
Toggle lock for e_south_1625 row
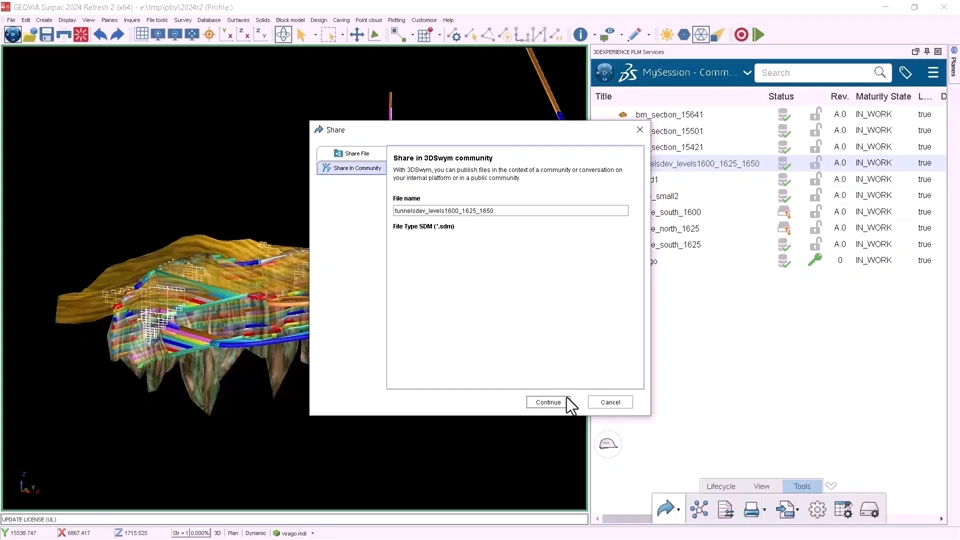pos(816,244)
